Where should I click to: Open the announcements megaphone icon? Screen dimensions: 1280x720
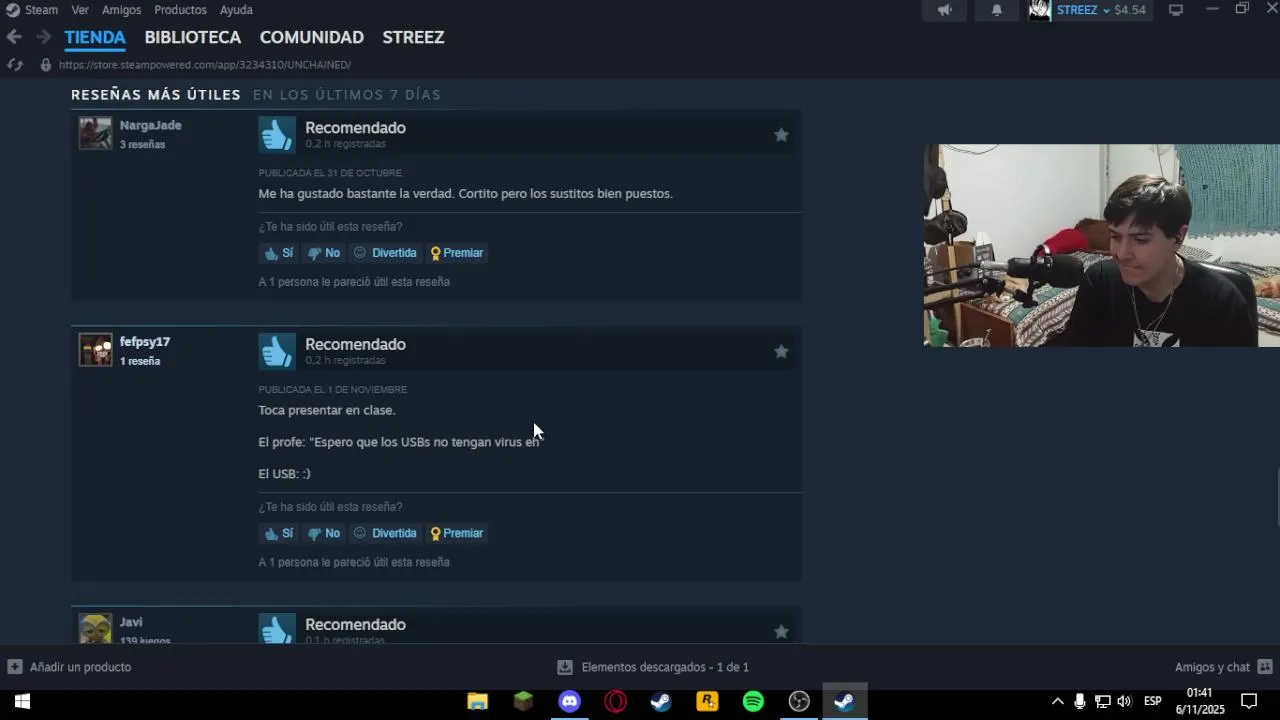tap(945, 10)
